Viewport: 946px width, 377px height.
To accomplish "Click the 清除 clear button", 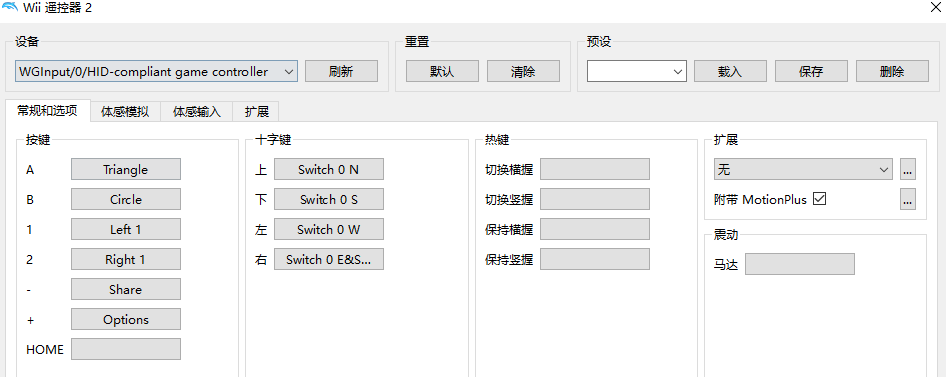I will coord(523,71).
